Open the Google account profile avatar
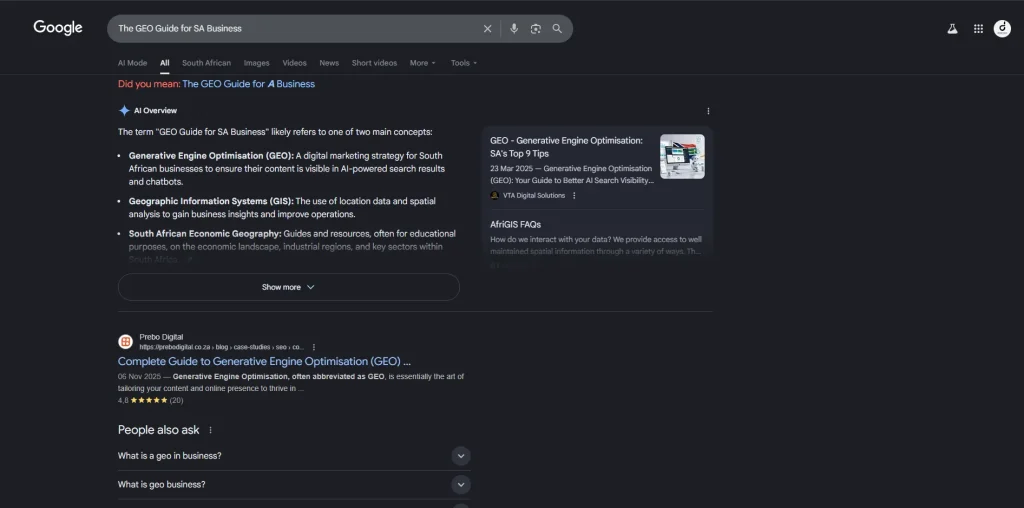The height and width of the screenshot is (508, 1024). (1002, 29)
